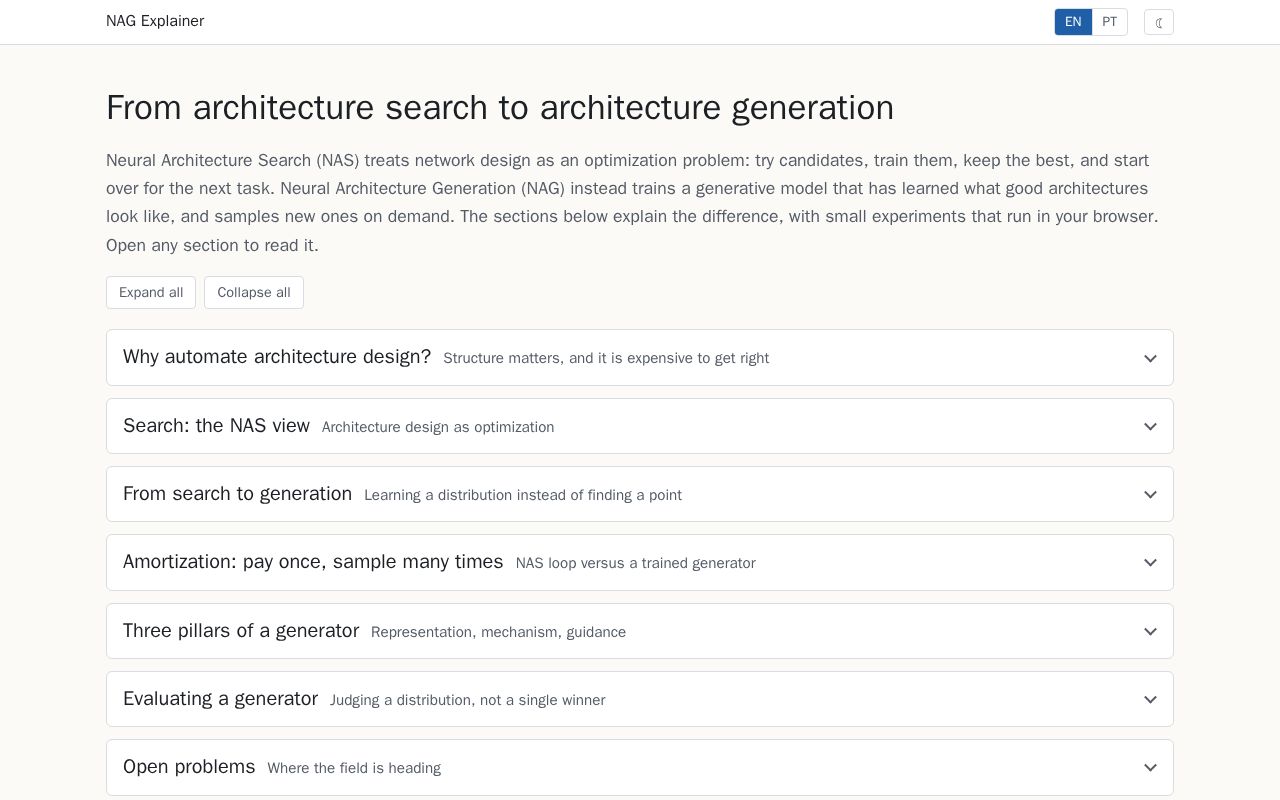Image resolution: width=1280 pixels, height=800 pixels.
Task: Open 'Three pillars of a generator' heading
Action: 241,631
